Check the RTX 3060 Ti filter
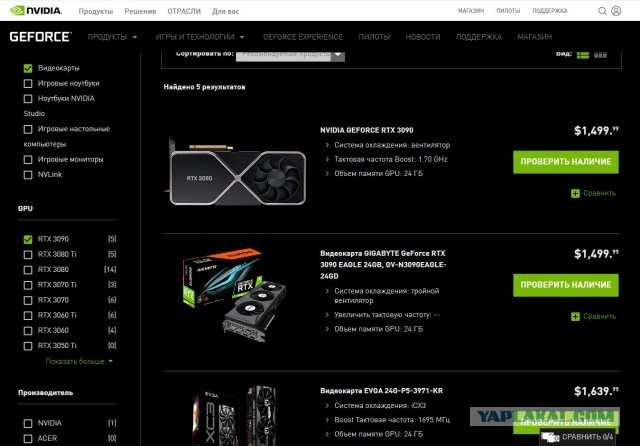 [x=28, y=315]
